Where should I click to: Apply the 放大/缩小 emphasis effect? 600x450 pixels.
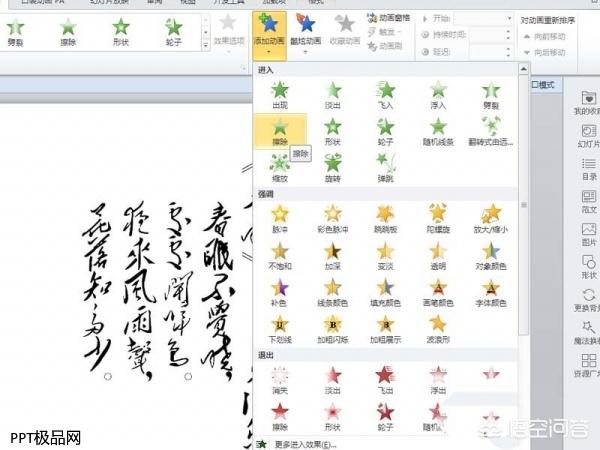coord(491,219)
